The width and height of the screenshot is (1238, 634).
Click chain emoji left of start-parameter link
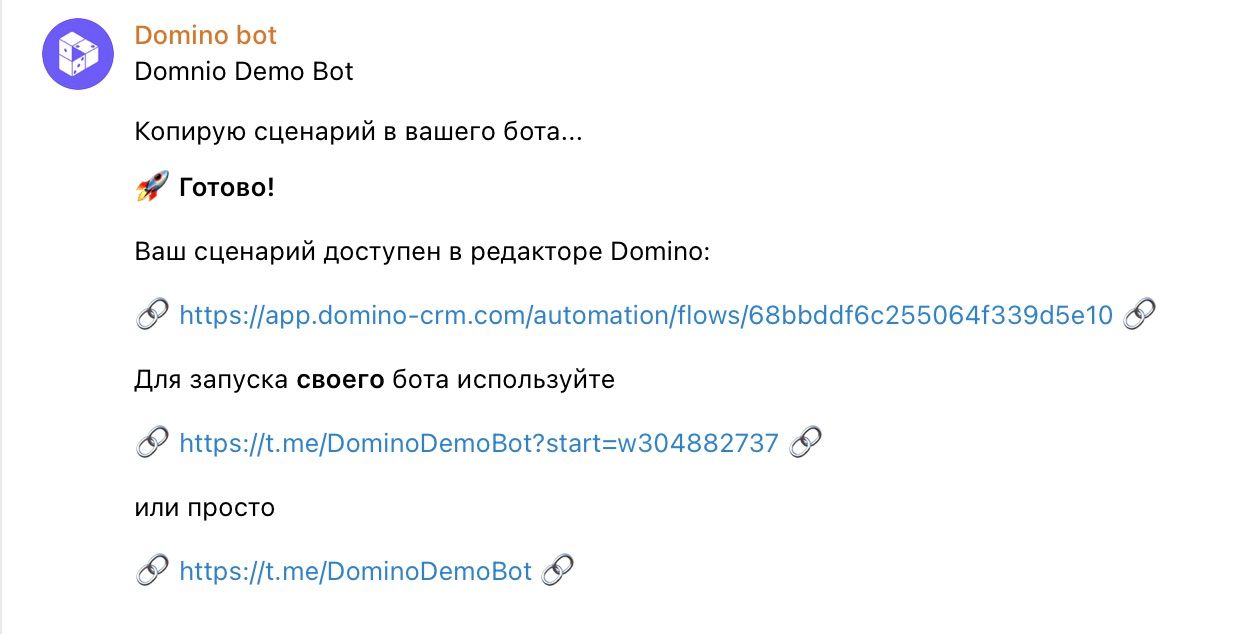pyautogui.click(x=151, y=443)
